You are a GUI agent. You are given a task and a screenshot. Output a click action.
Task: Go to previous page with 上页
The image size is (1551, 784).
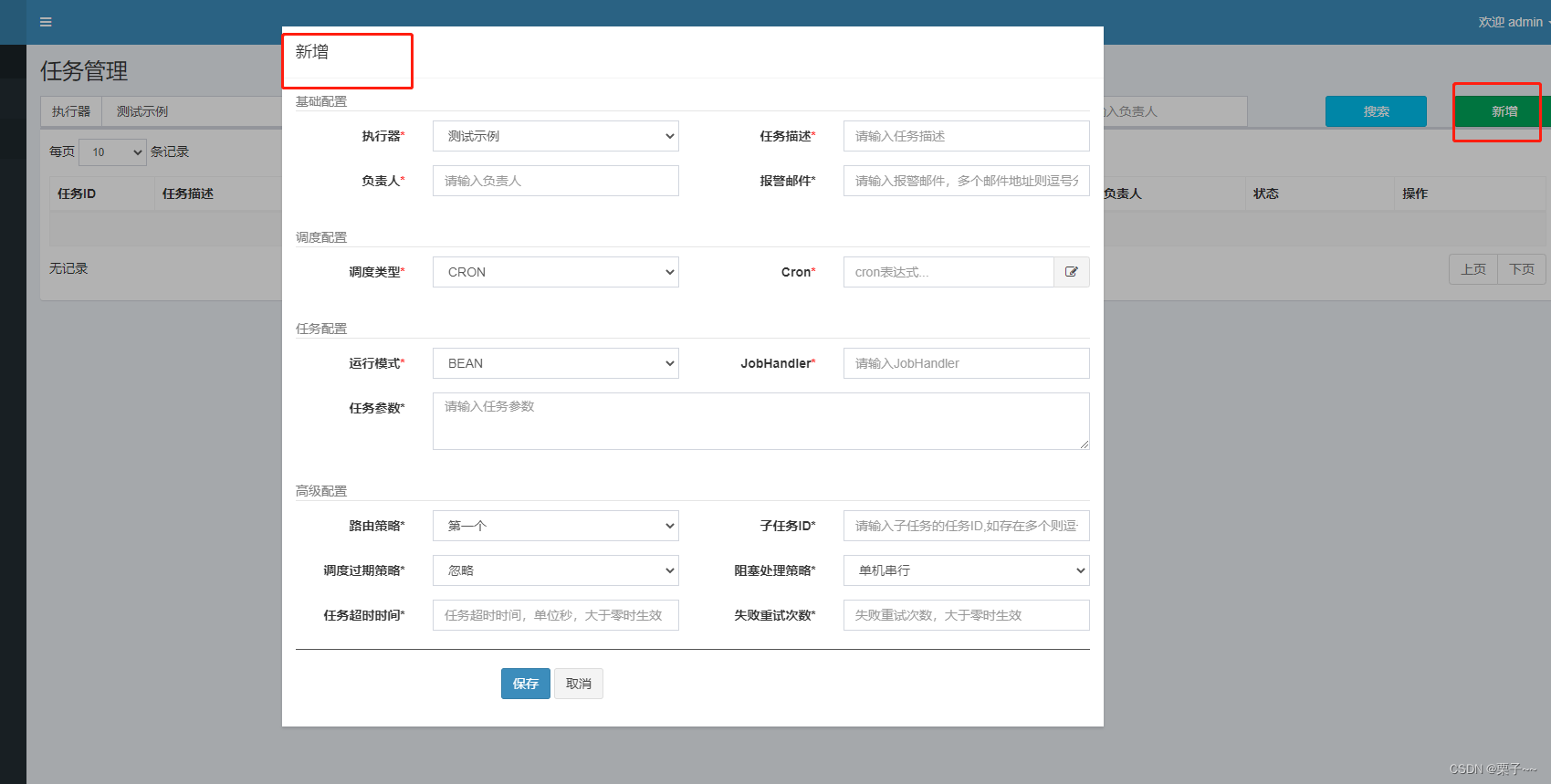pyautogui.click(x=1473, y=269)
